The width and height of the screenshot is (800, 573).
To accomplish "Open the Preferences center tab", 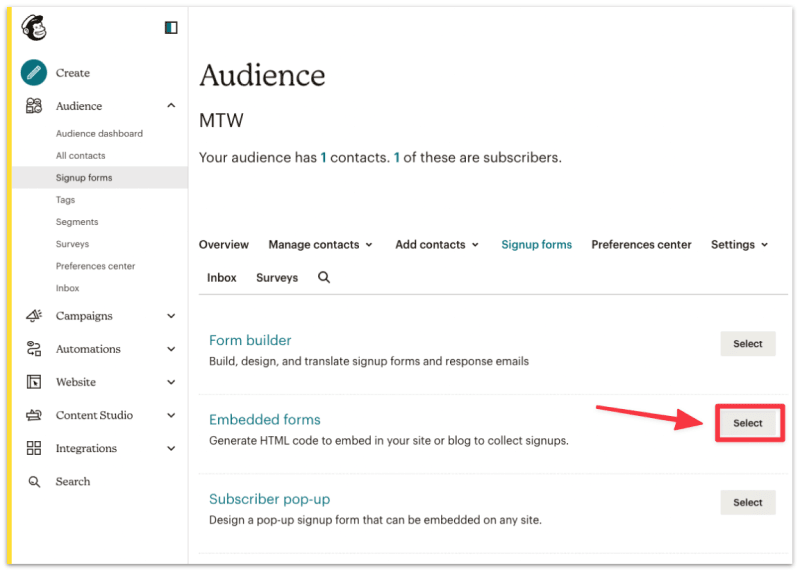I will click(x=641, y=245).
